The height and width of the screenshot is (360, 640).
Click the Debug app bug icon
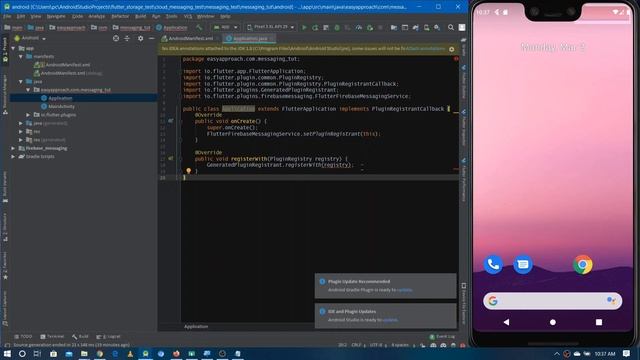[337, 27]
